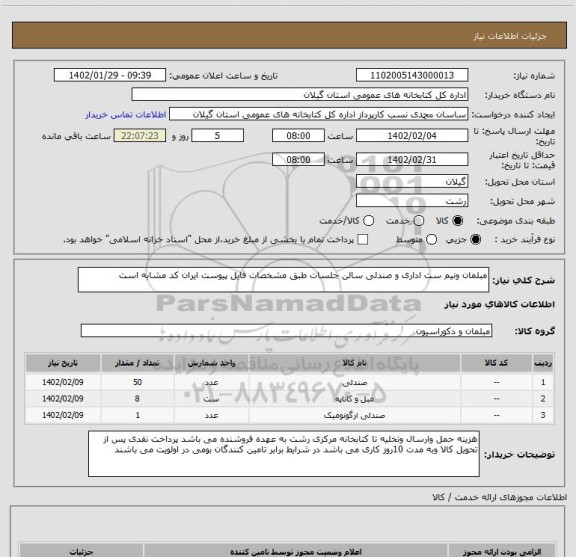576x557 pixels.
Task: Click the اعلام وضعیت مجوز توسط تامین کننده header
Action: [x=296, y=551]
